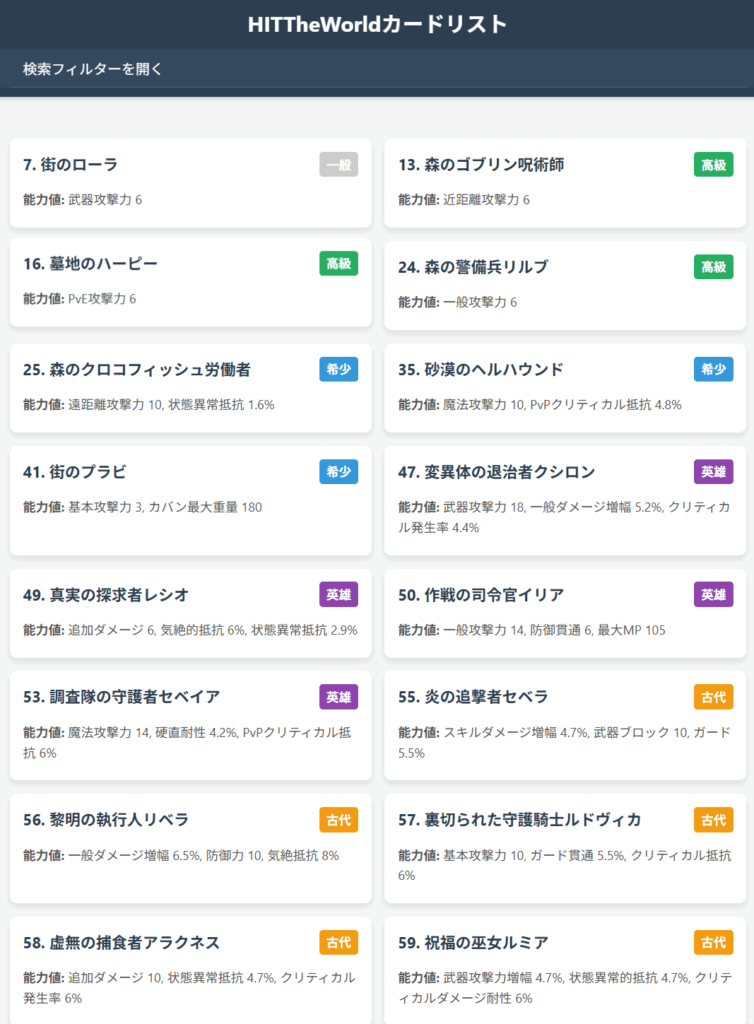Open card 25. 森のクロコフィッシュ労働者

click(x=137, y=370)
